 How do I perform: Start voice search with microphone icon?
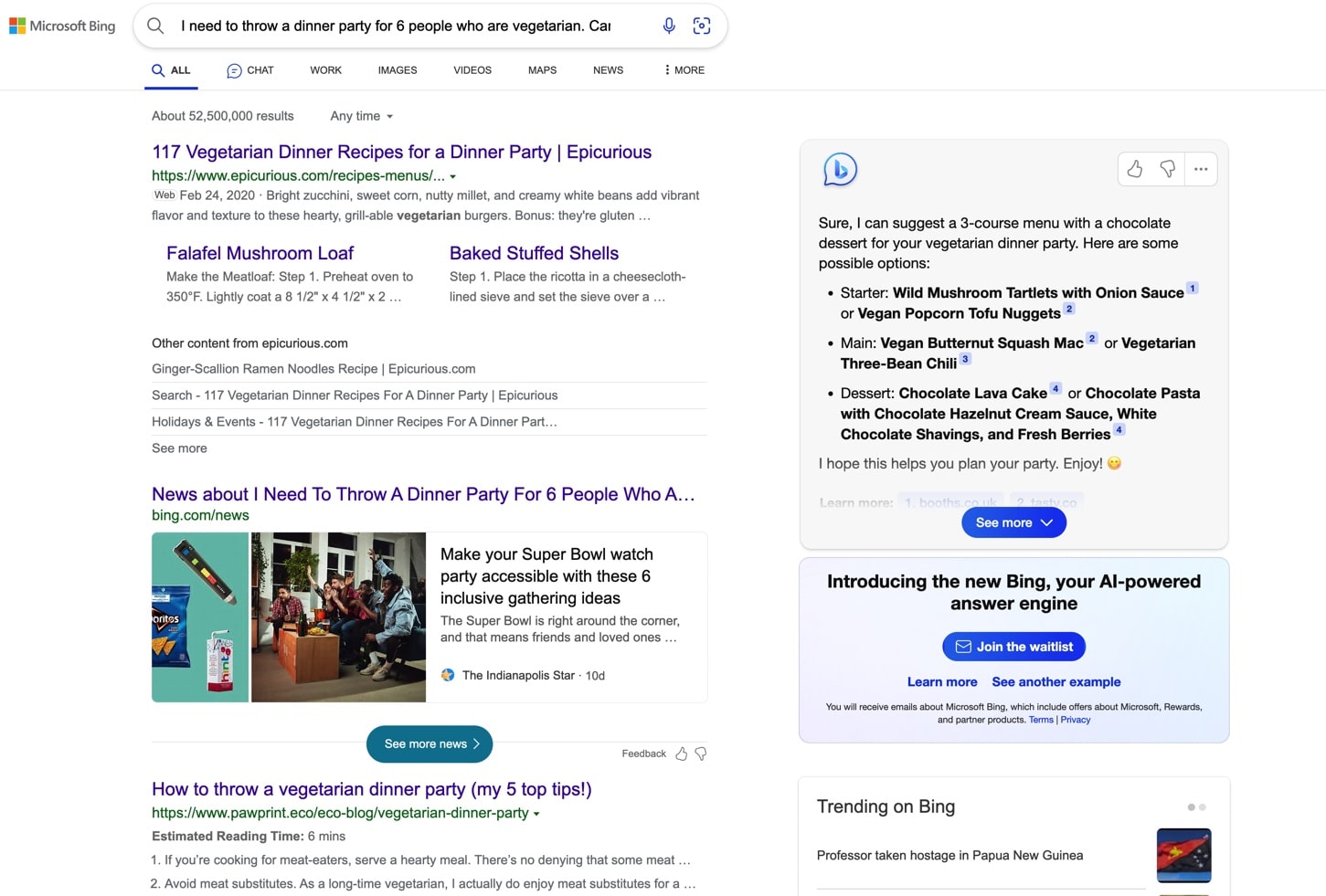coord(669,26)
